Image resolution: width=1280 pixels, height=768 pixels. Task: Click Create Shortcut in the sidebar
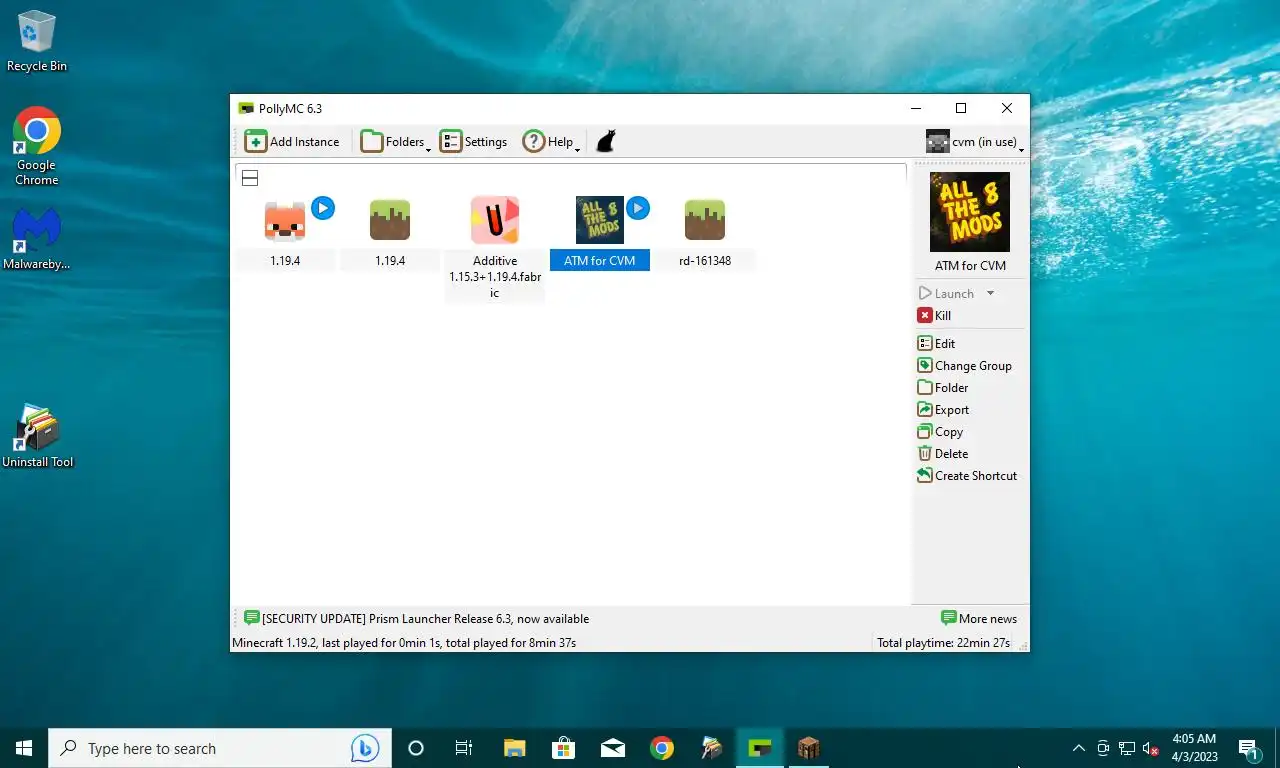967,476
